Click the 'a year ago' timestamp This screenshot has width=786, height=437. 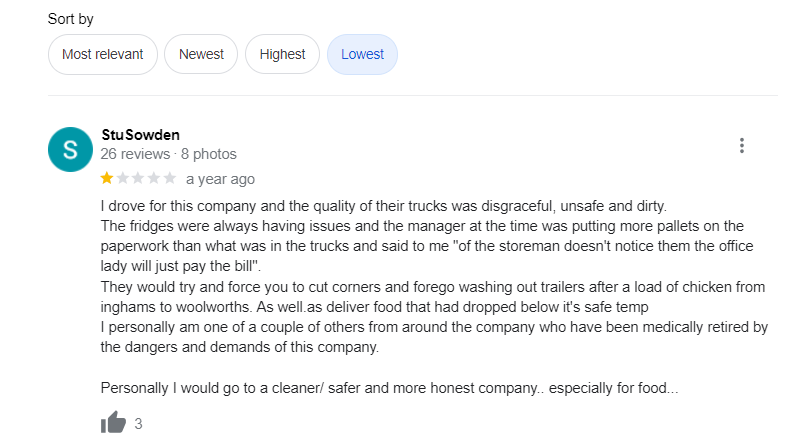click(x=220, y=179)
